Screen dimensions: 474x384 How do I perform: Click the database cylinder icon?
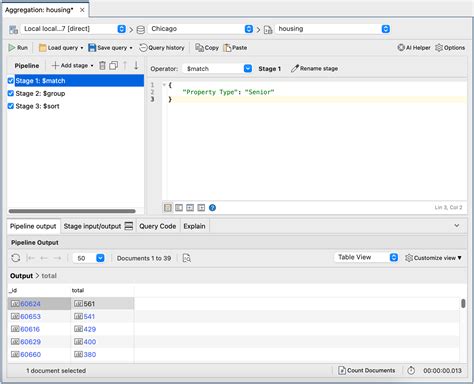pyautogui.click(x=141, y=30)
